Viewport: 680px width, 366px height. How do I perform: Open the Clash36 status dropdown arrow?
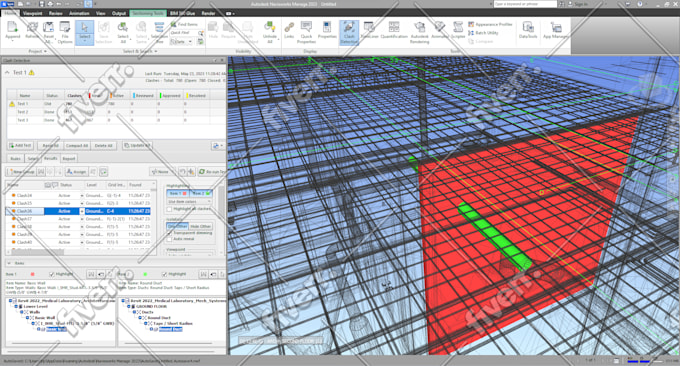[x=82, y=211]
